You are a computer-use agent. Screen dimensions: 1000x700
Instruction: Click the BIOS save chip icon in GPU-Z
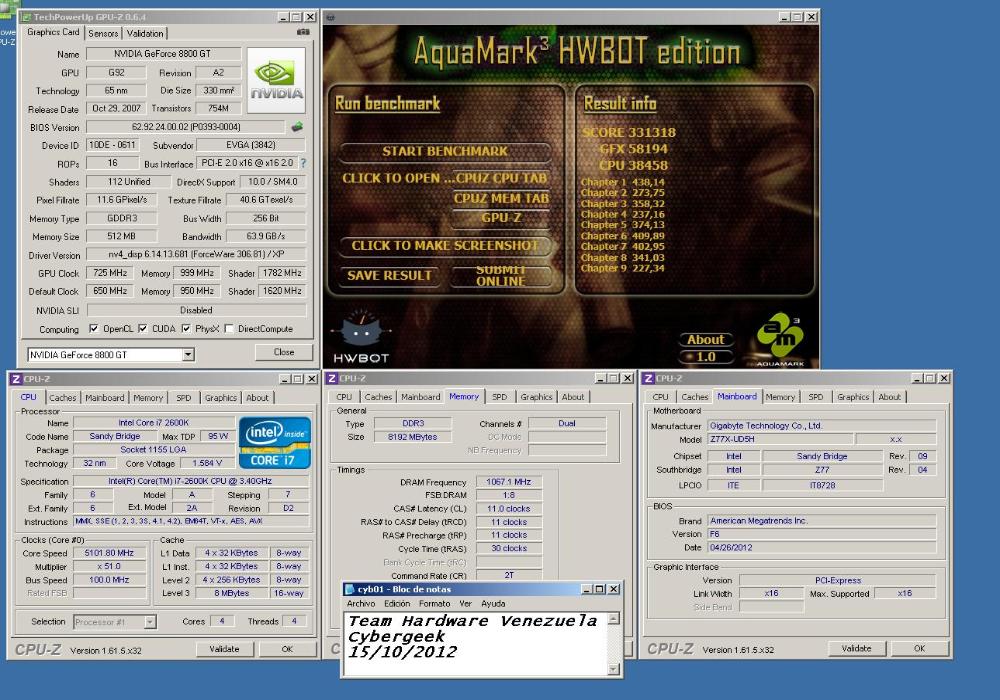297,127
